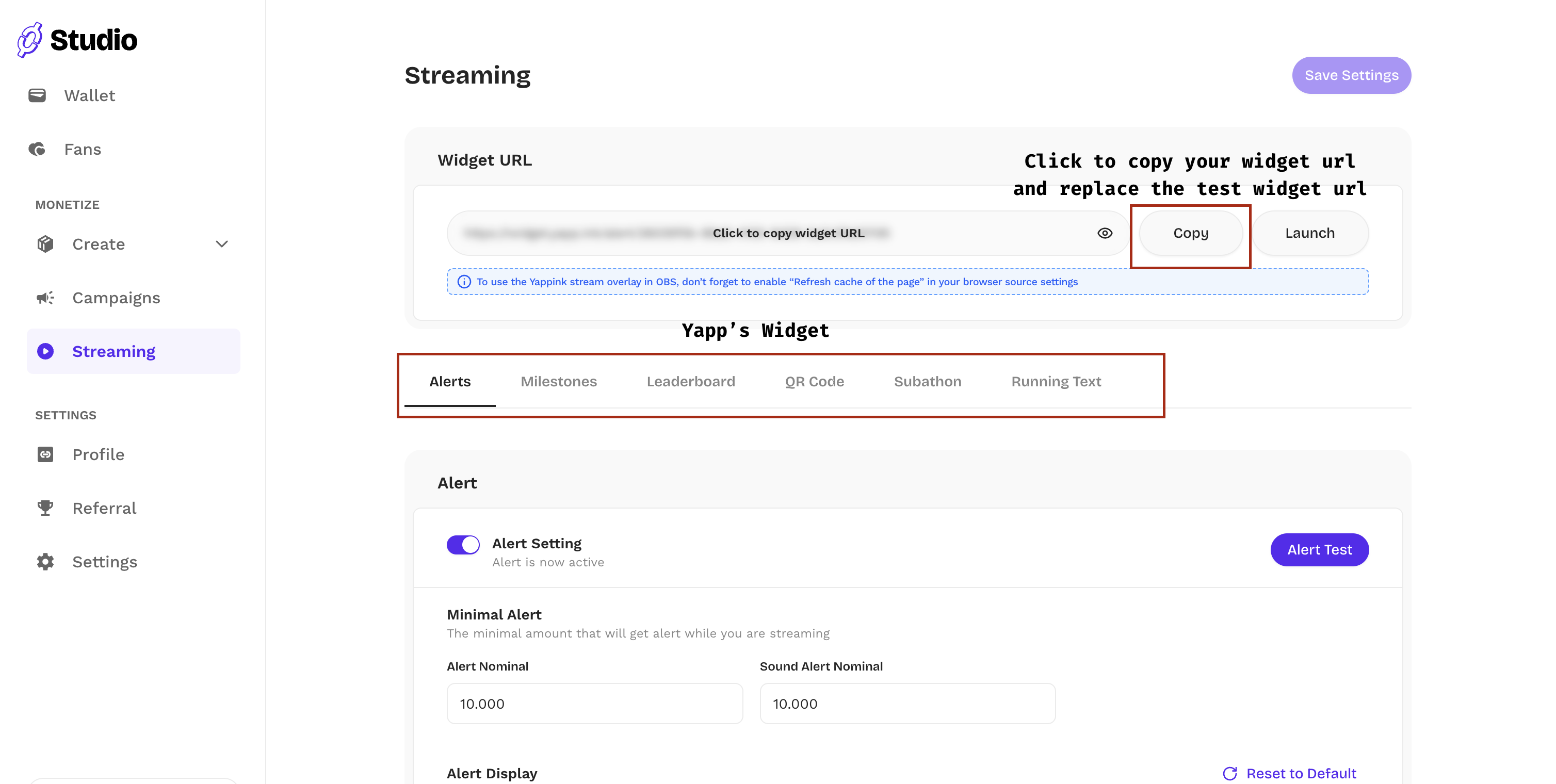Focus the Alert Nominal input field
Viewport: 1556px width, 784px height.
594,704
